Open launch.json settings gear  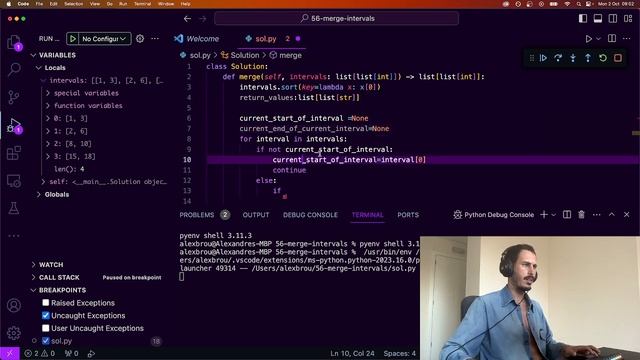(140, 39)
